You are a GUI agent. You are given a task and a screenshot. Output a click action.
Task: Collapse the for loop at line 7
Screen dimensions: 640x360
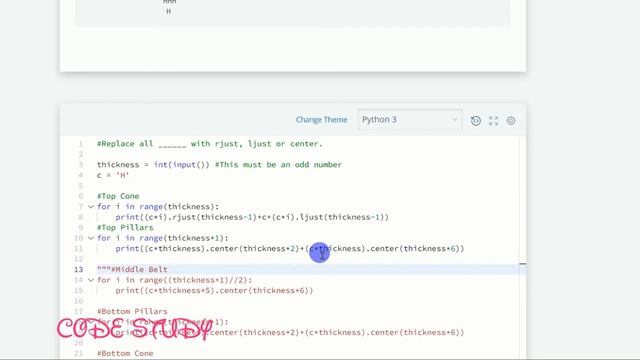[91, 207]
